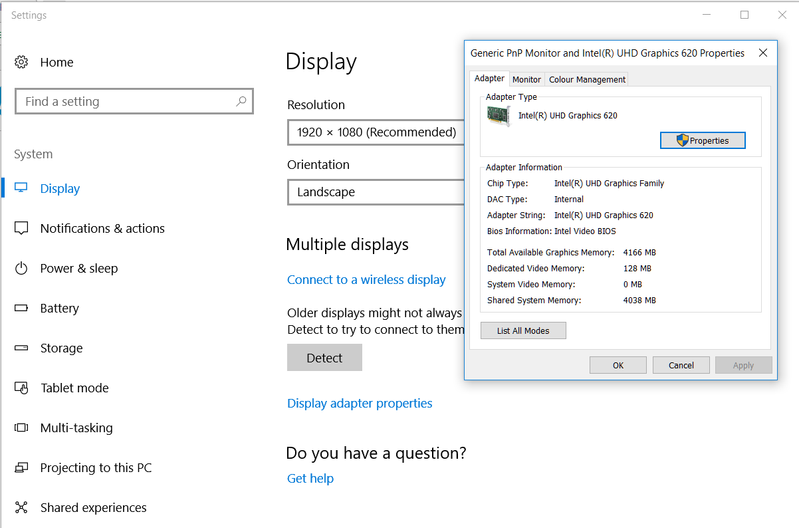This screenshot has width=799, height=528.
Task: Click OK in the properties dialog
Action: (618, 365)
